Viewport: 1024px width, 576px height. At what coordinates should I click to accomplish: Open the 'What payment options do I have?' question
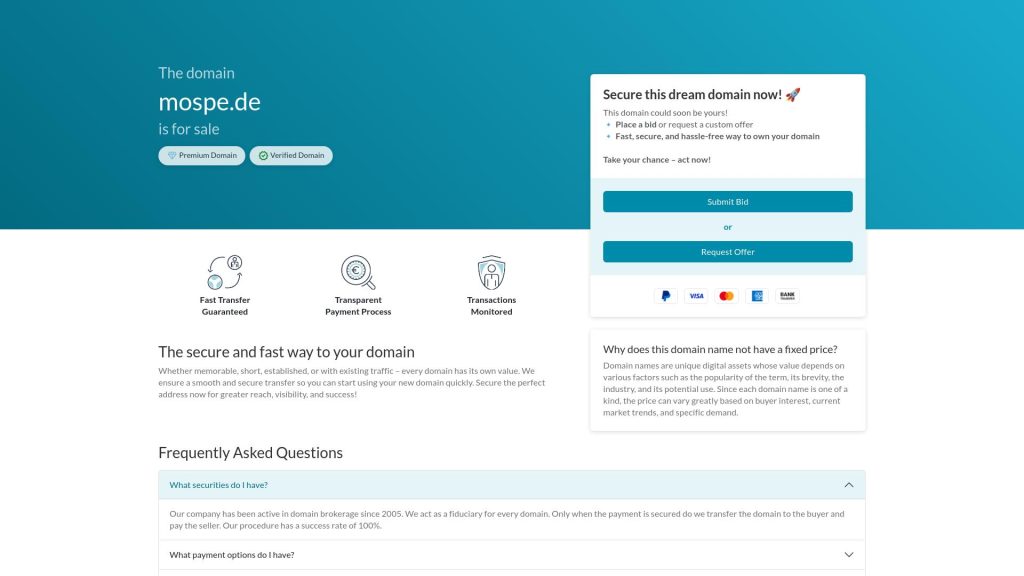(x=232, y=555)
